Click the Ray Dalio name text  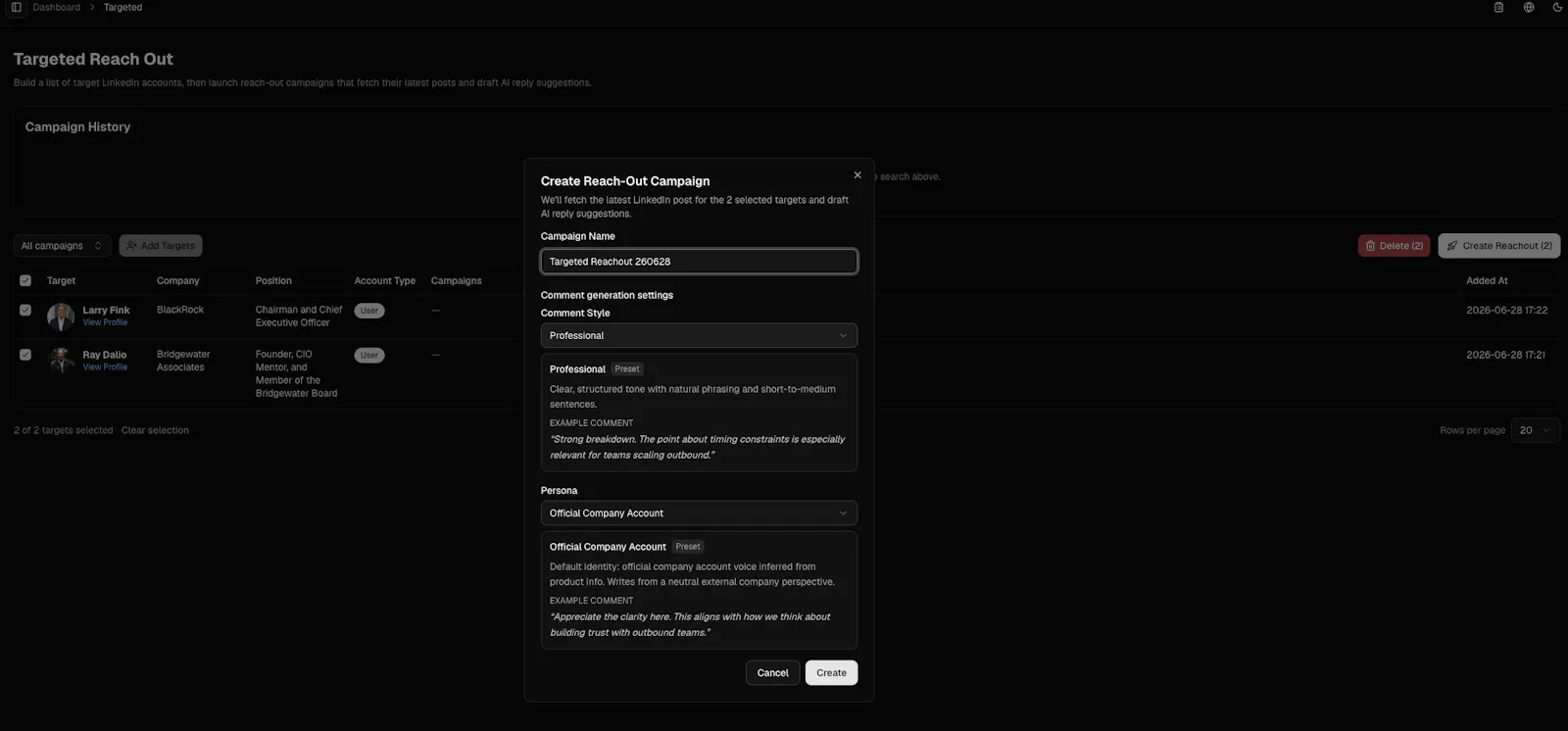pyautogui.click(x=104, y=355)
